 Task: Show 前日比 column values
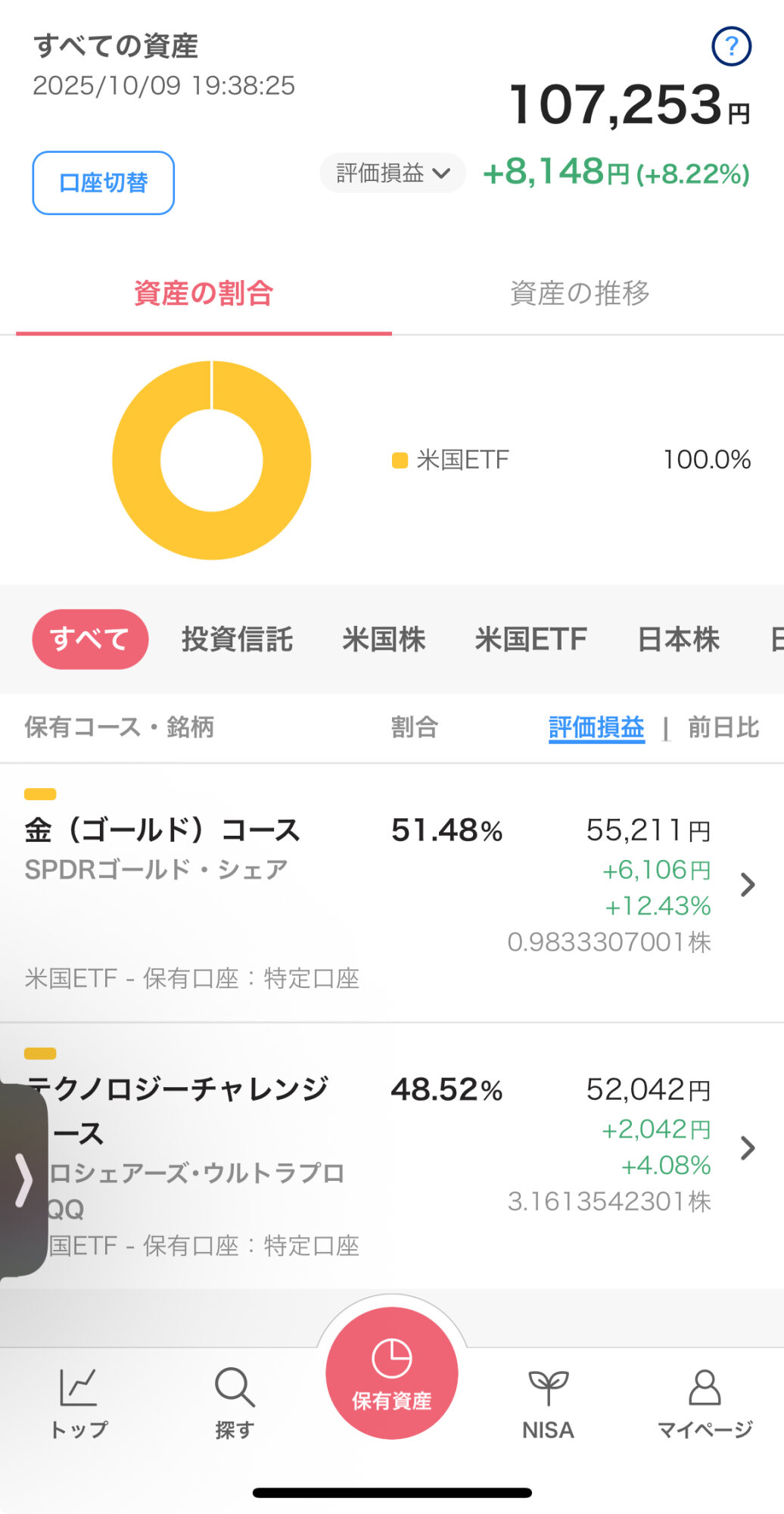(x=723, y=727)
